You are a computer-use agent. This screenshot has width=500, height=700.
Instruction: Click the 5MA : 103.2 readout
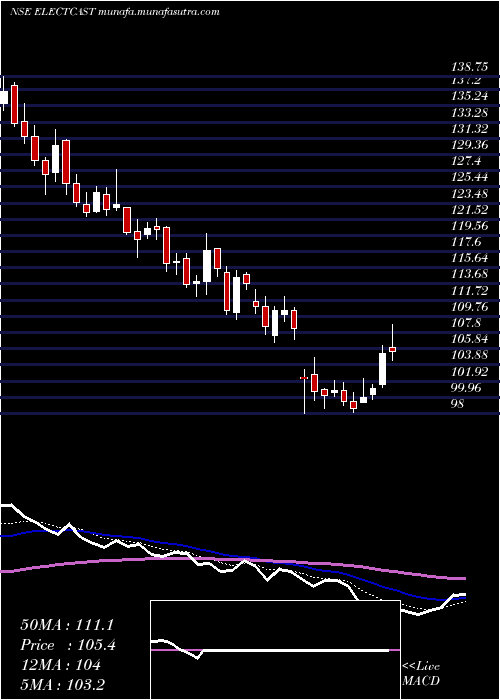click(x=62, y=685)
